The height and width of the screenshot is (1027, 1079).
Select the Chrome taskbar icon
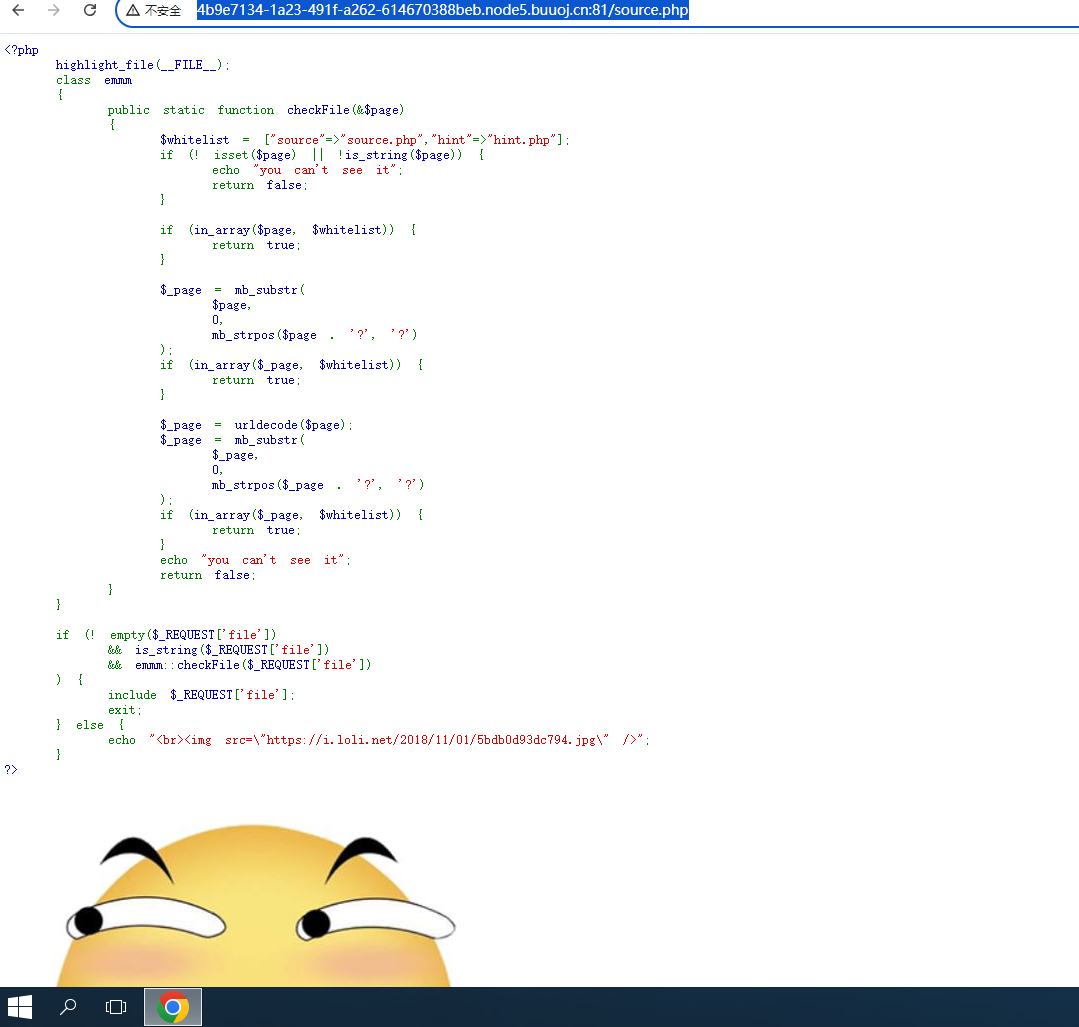173,1007
